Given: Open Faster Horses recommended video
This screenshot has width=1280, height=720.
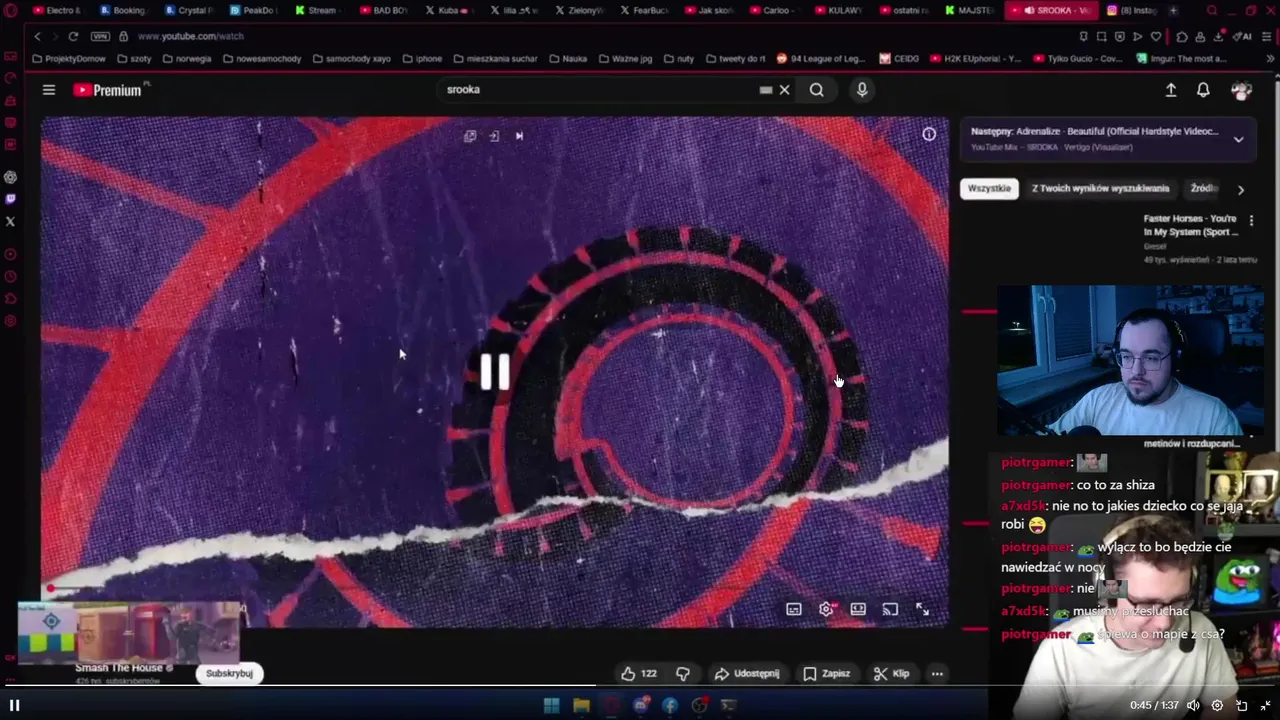Looking at the screenshot, I should [x=1190, y=225].
